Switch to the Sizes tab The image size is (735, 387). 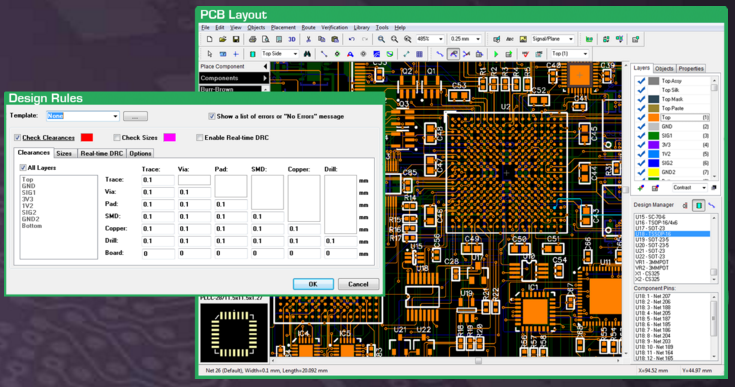pyautogui.click(x=64, y=153)
